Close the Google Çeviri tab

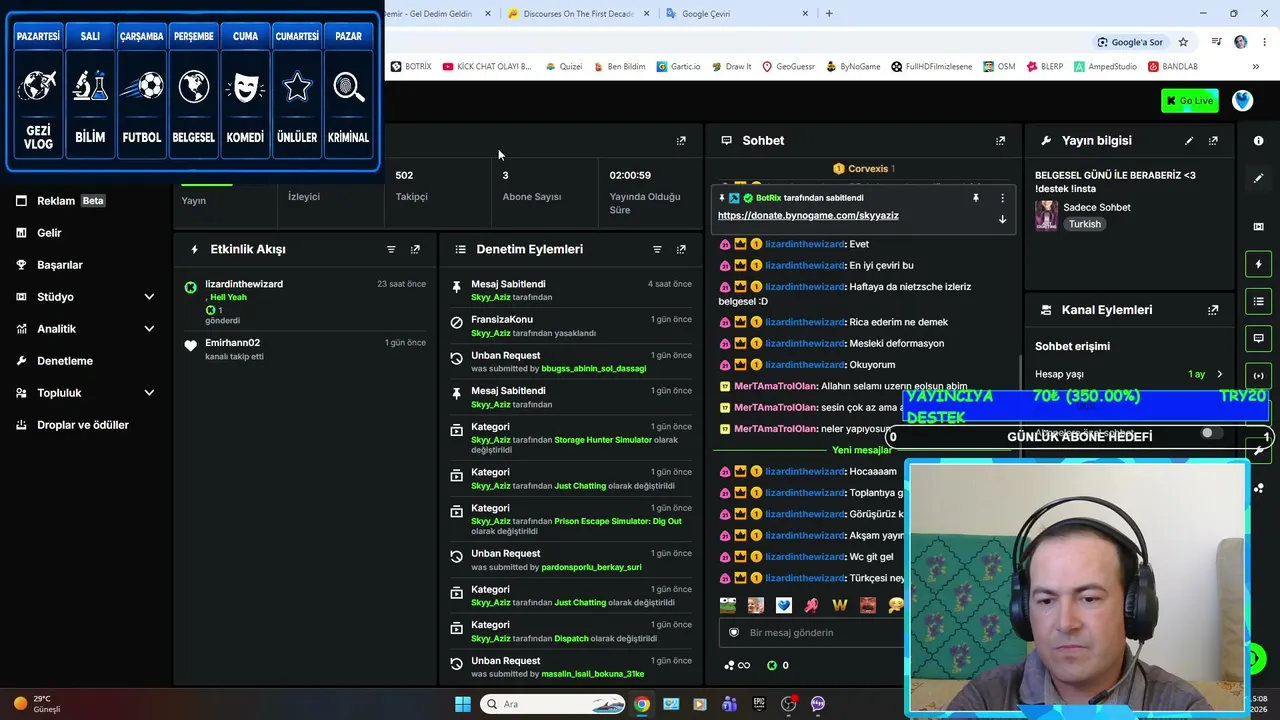point(805,13)
